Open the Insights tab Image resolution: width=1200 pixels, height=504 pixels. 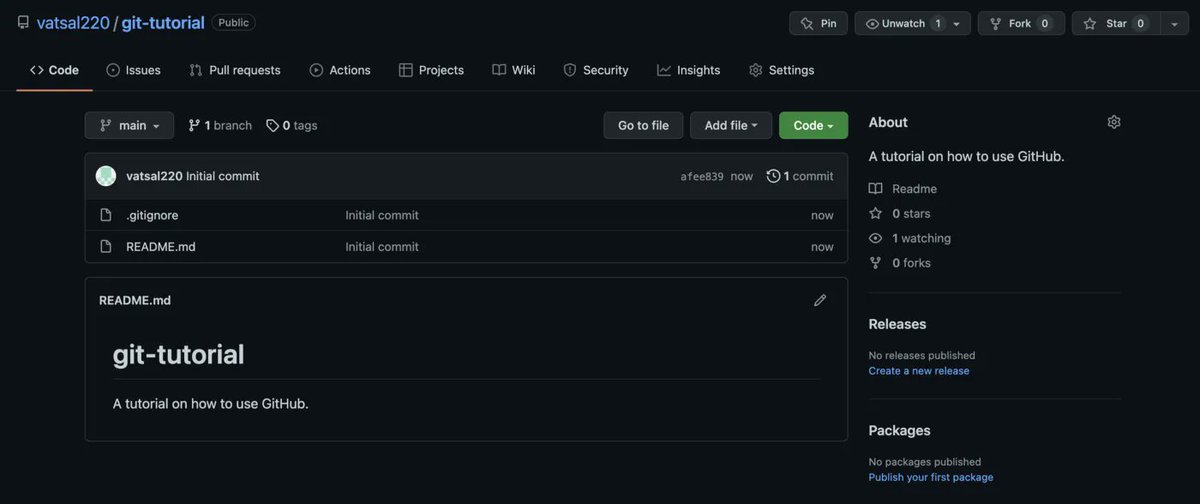click(x=689, y=70)
